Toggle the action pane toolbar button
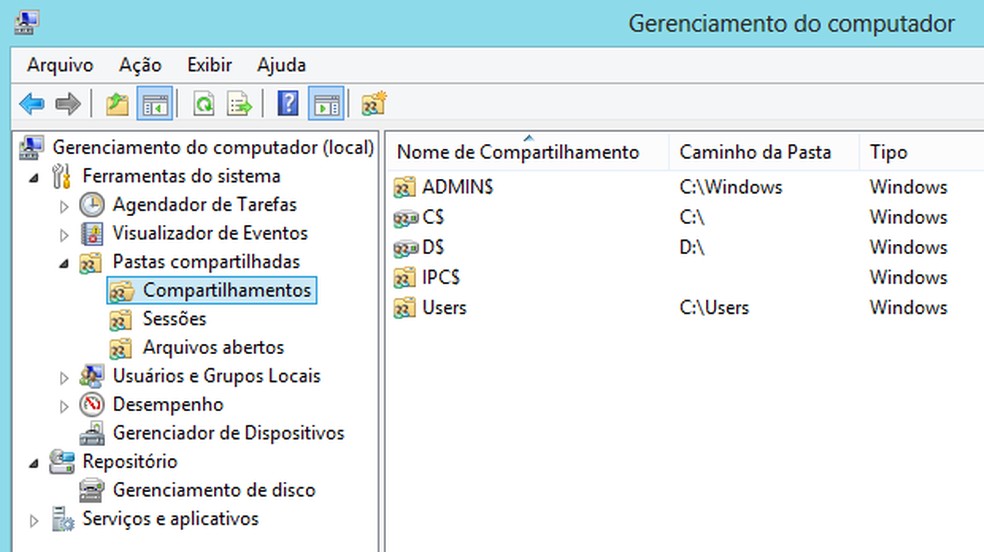The image size is (984, 552). (x=326, y=103)
